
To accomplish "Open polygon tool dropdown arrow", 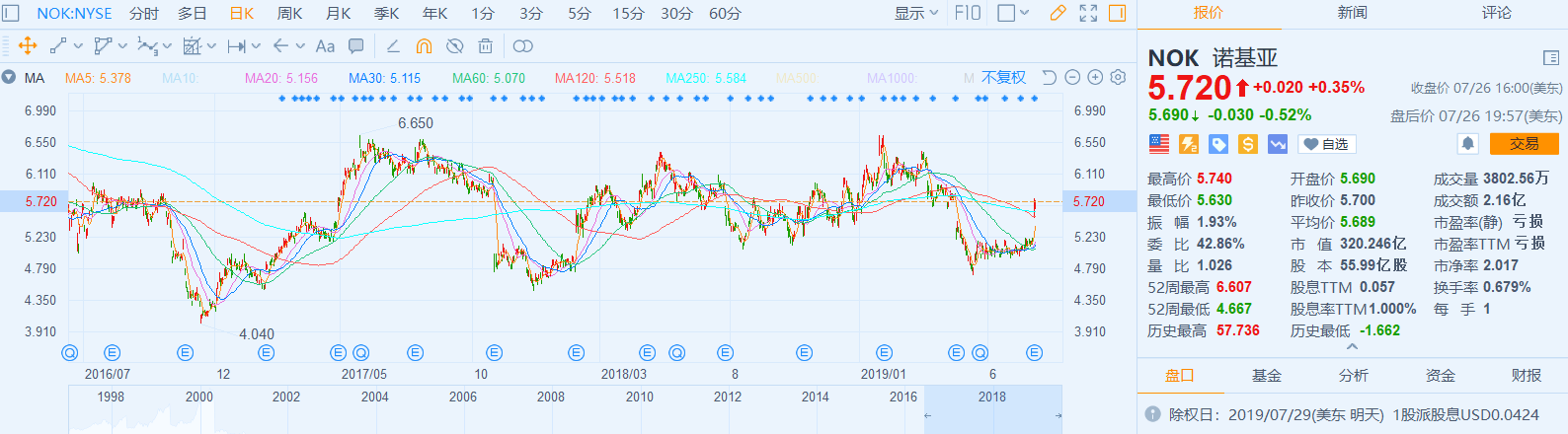I will [x=122, y=46].
